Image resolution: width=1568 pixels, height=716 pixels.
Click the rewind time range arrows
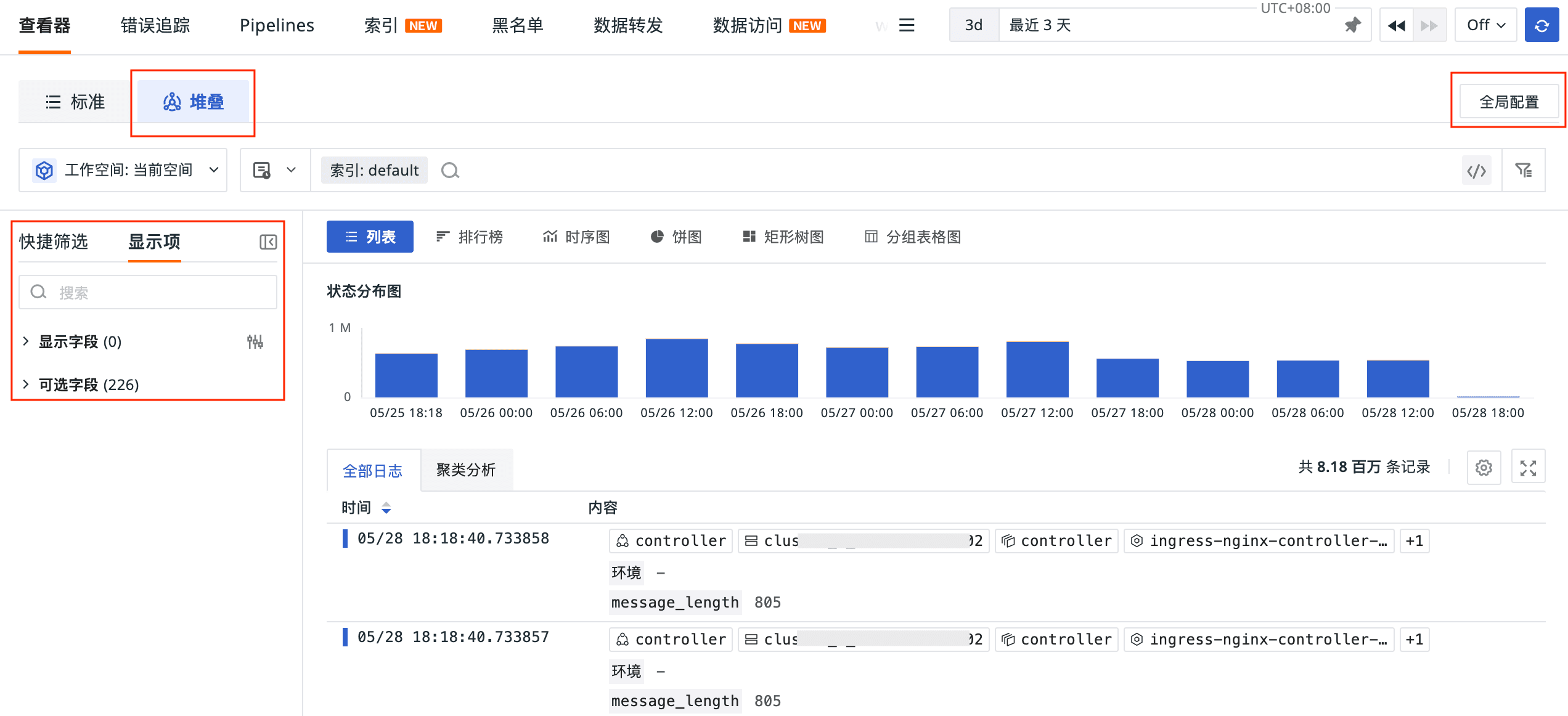[1396, 25]
